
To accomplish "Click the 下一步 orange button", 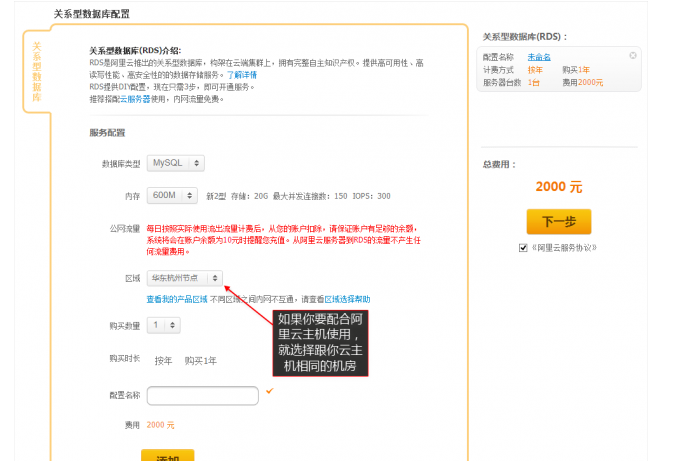I will coord(559,221).
